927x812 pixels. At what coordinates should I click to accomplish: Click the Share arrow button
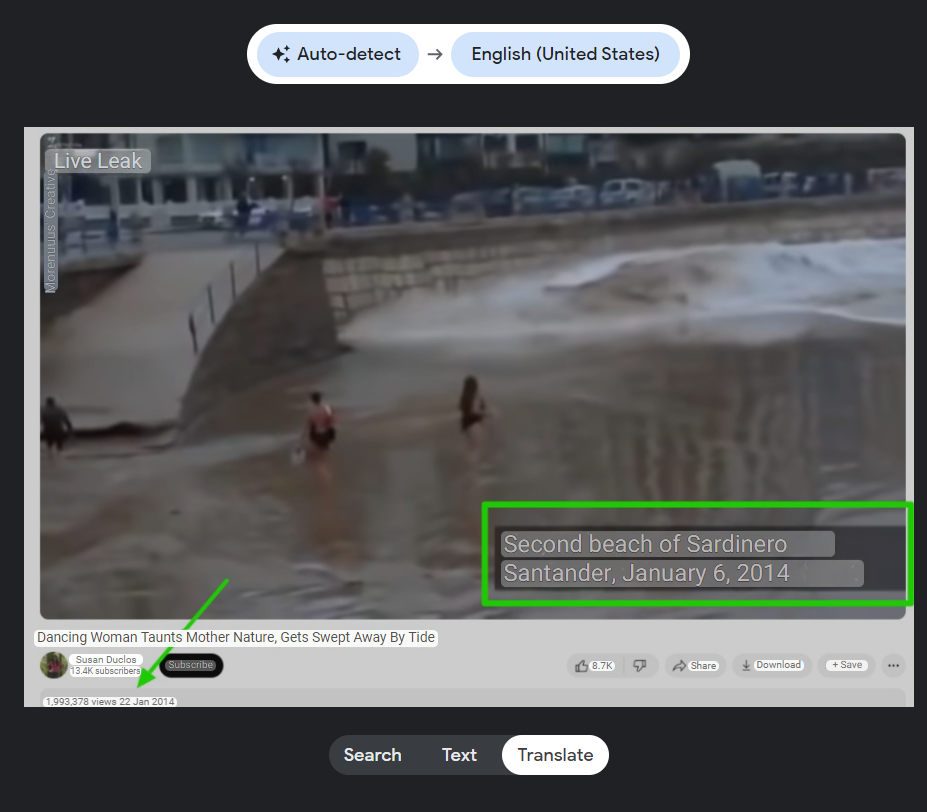(x=694, y=666)
